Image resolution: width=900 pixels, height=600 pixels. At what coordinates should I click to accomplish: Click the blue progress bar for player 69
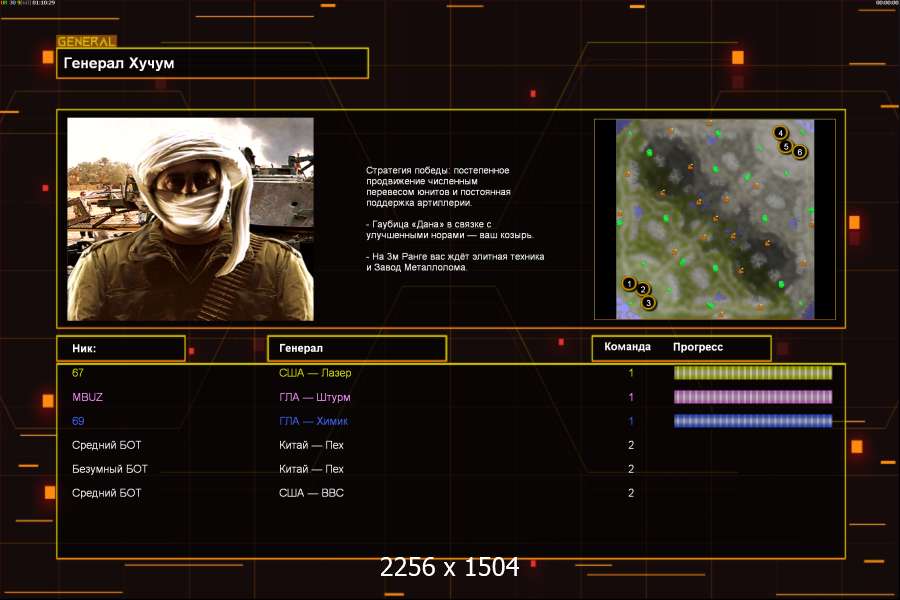[752, 421]
